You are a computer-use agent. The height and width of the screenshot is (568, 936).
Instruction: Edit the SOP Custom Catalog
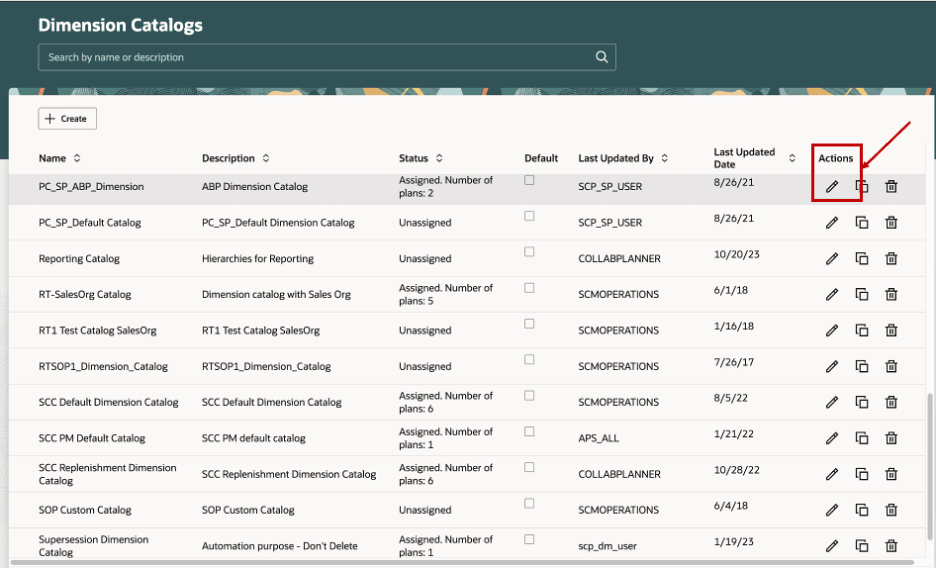pyautogui.click(x=832, y=510)
